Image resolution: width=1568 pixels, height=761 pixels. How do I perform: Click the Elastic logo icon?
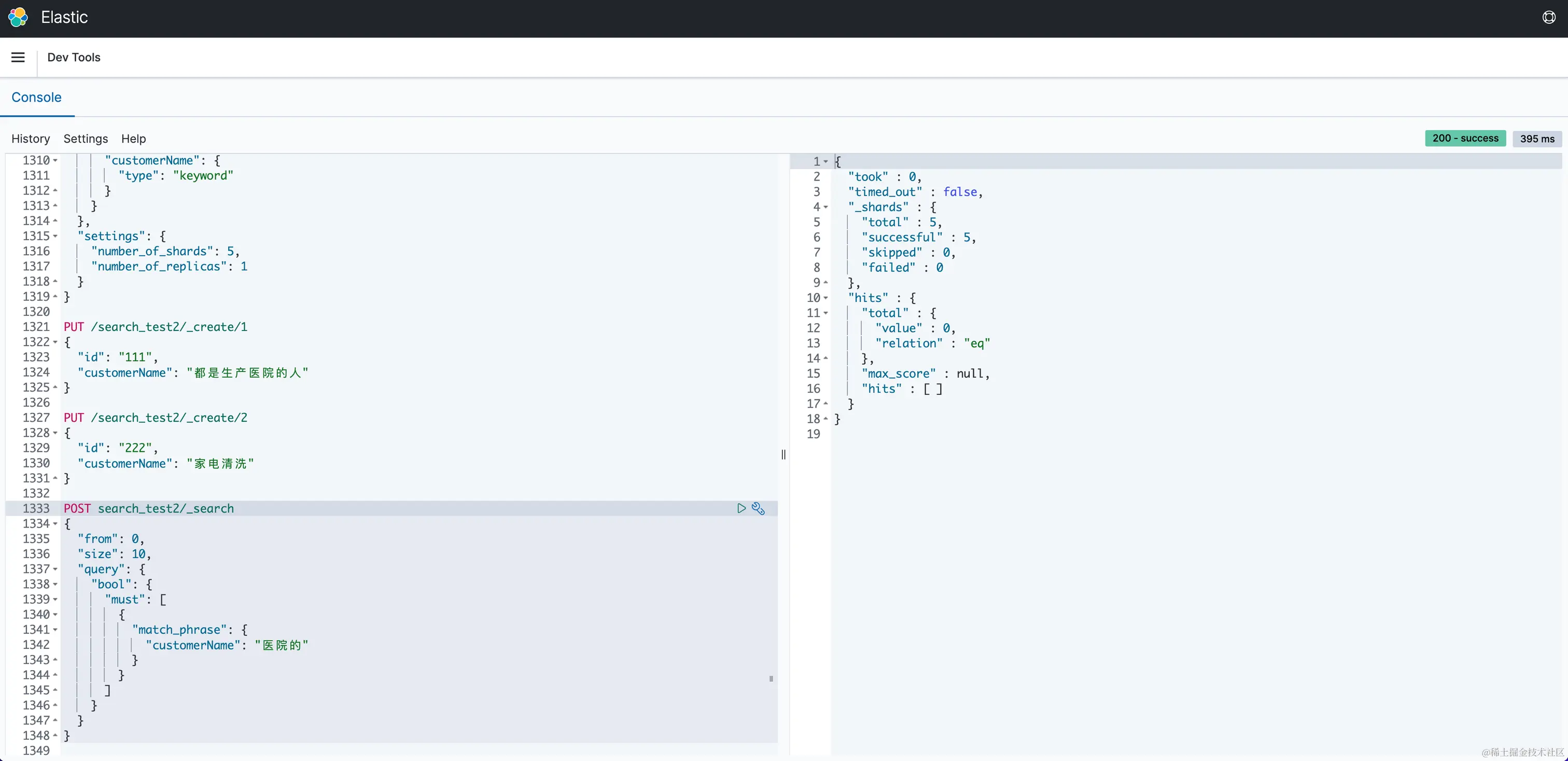(x=18, y=17)
